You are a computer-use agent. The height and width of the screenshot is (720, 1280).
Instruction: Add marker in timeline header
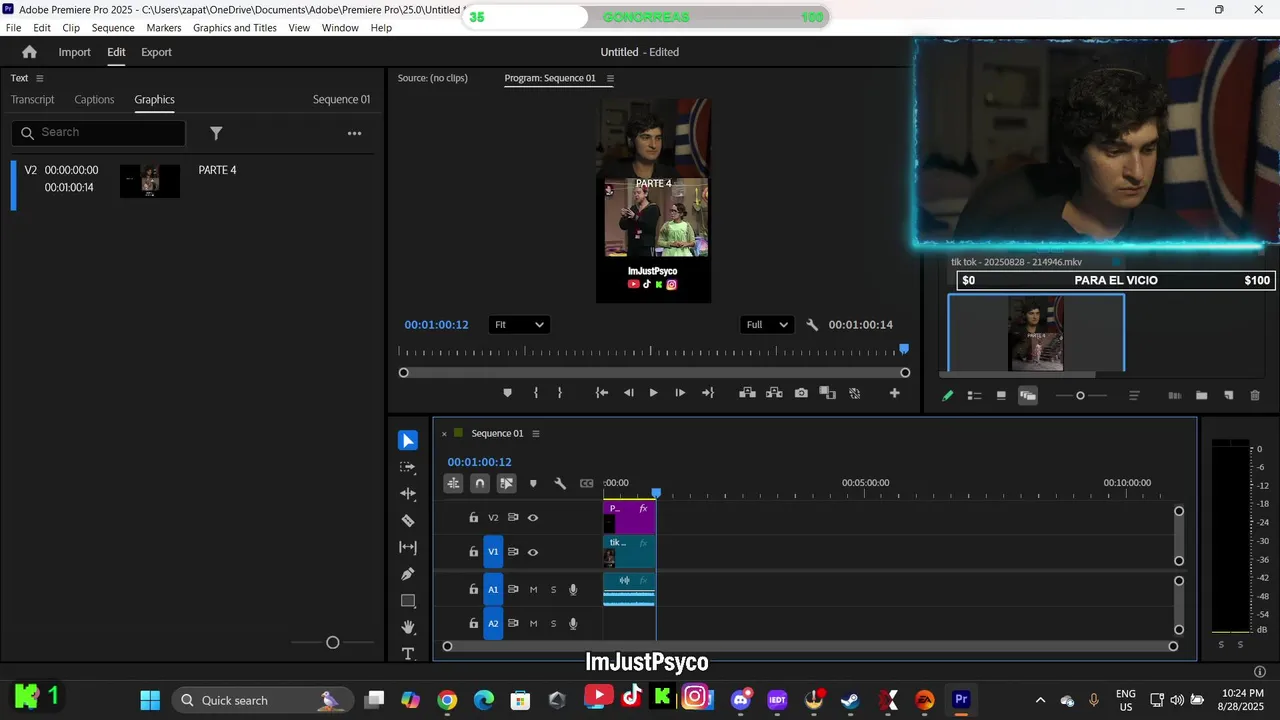coord(533,483)
